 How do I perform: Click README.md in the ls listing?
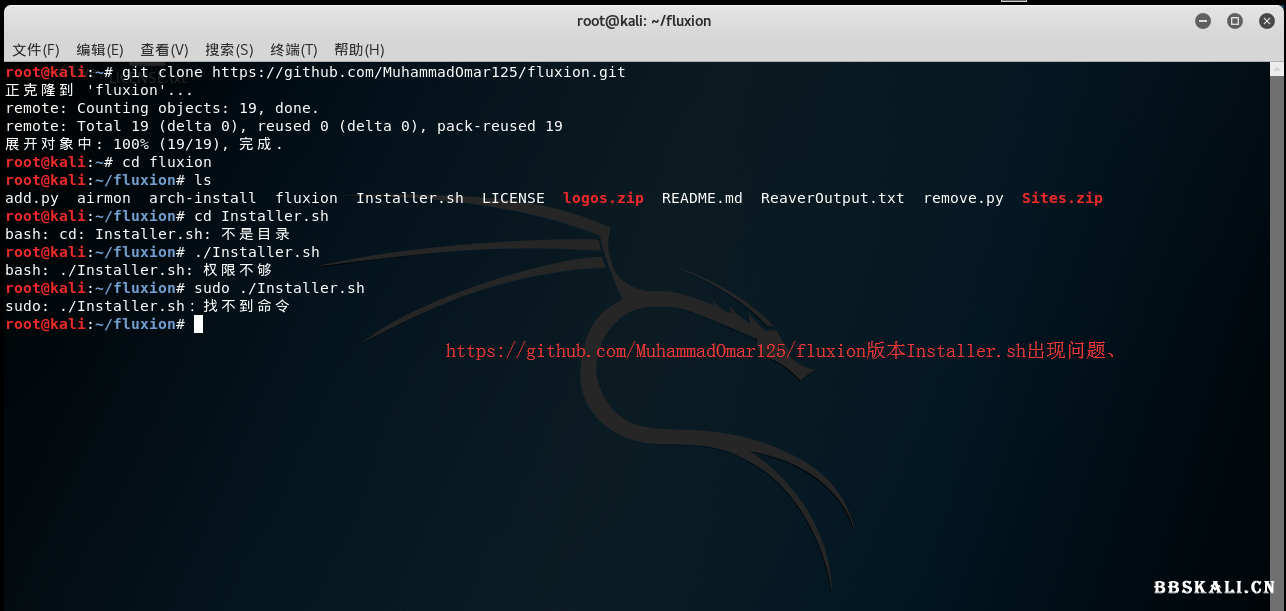coord(702,198)
